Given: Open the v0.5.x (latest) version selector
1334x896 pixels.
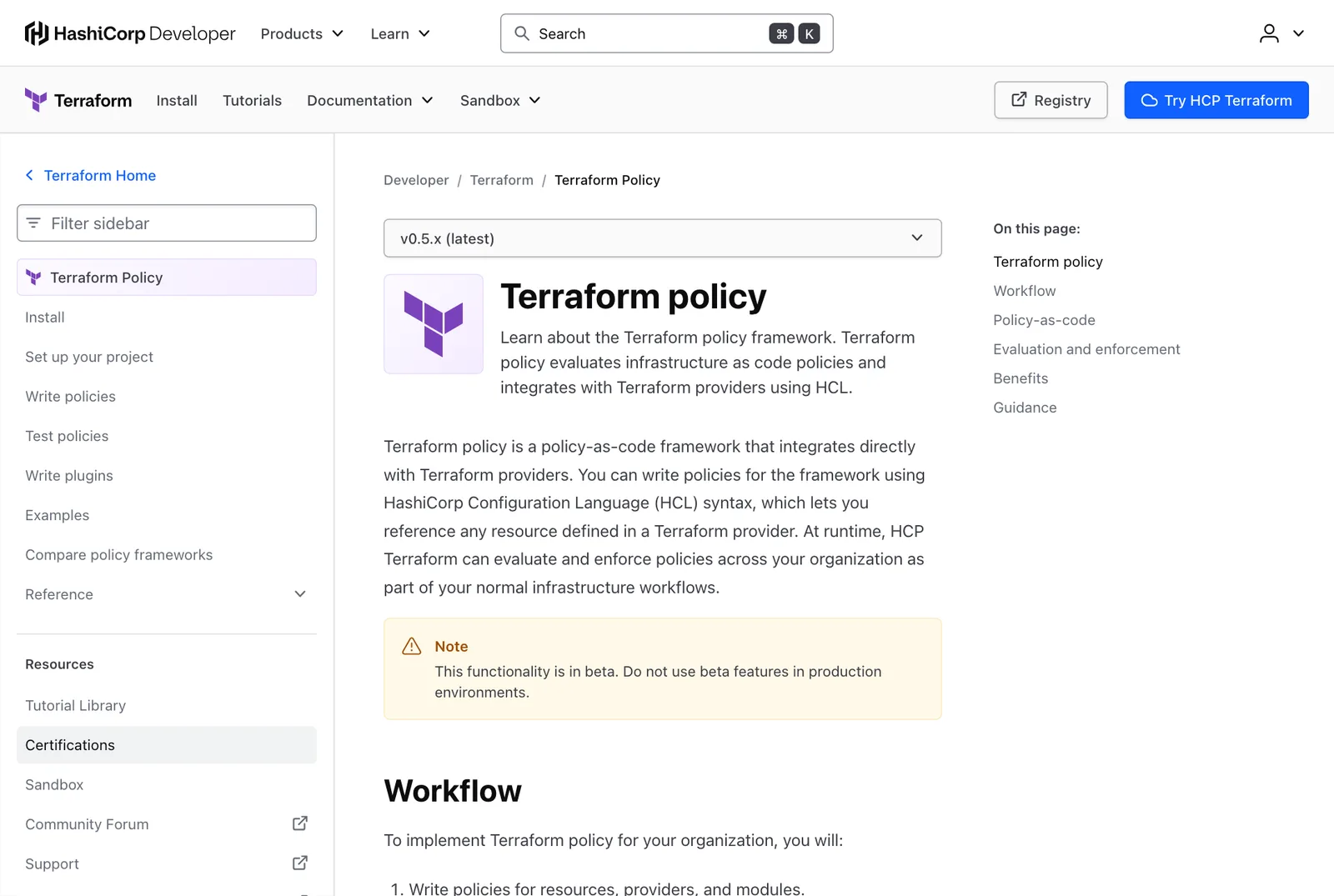Looking at the screenshot, I should pos(663,238).
